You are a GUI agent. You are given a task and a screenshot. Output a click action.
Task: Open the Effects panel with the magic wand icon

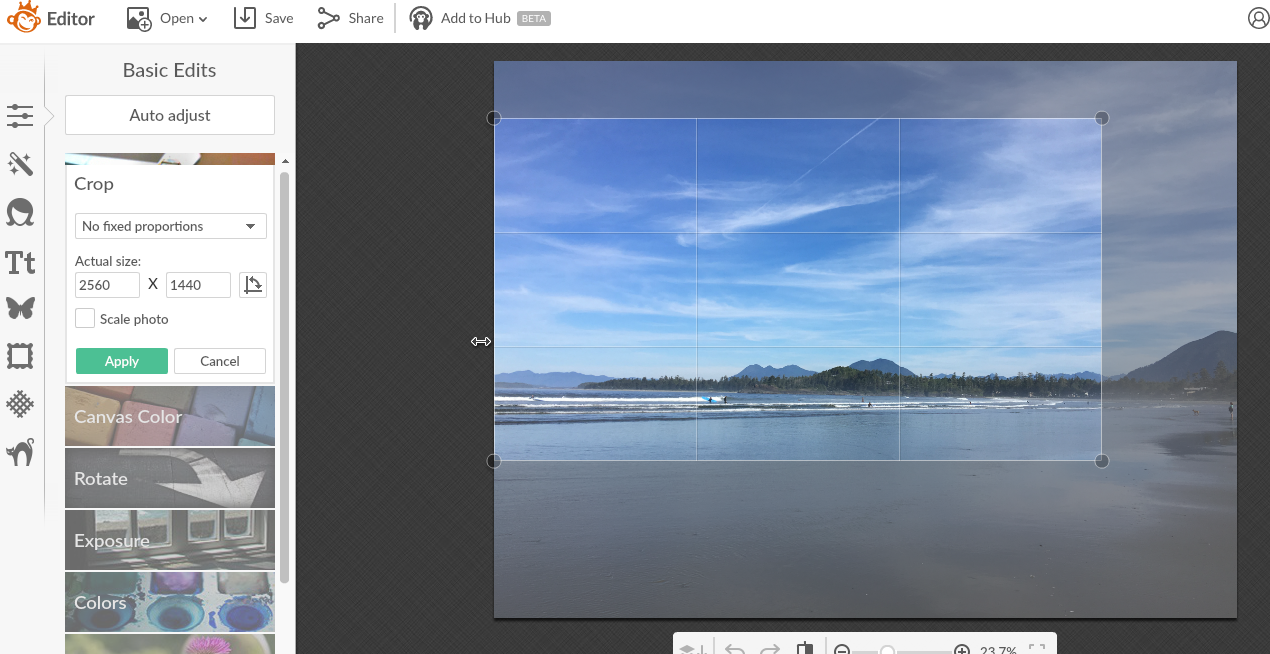21,164
